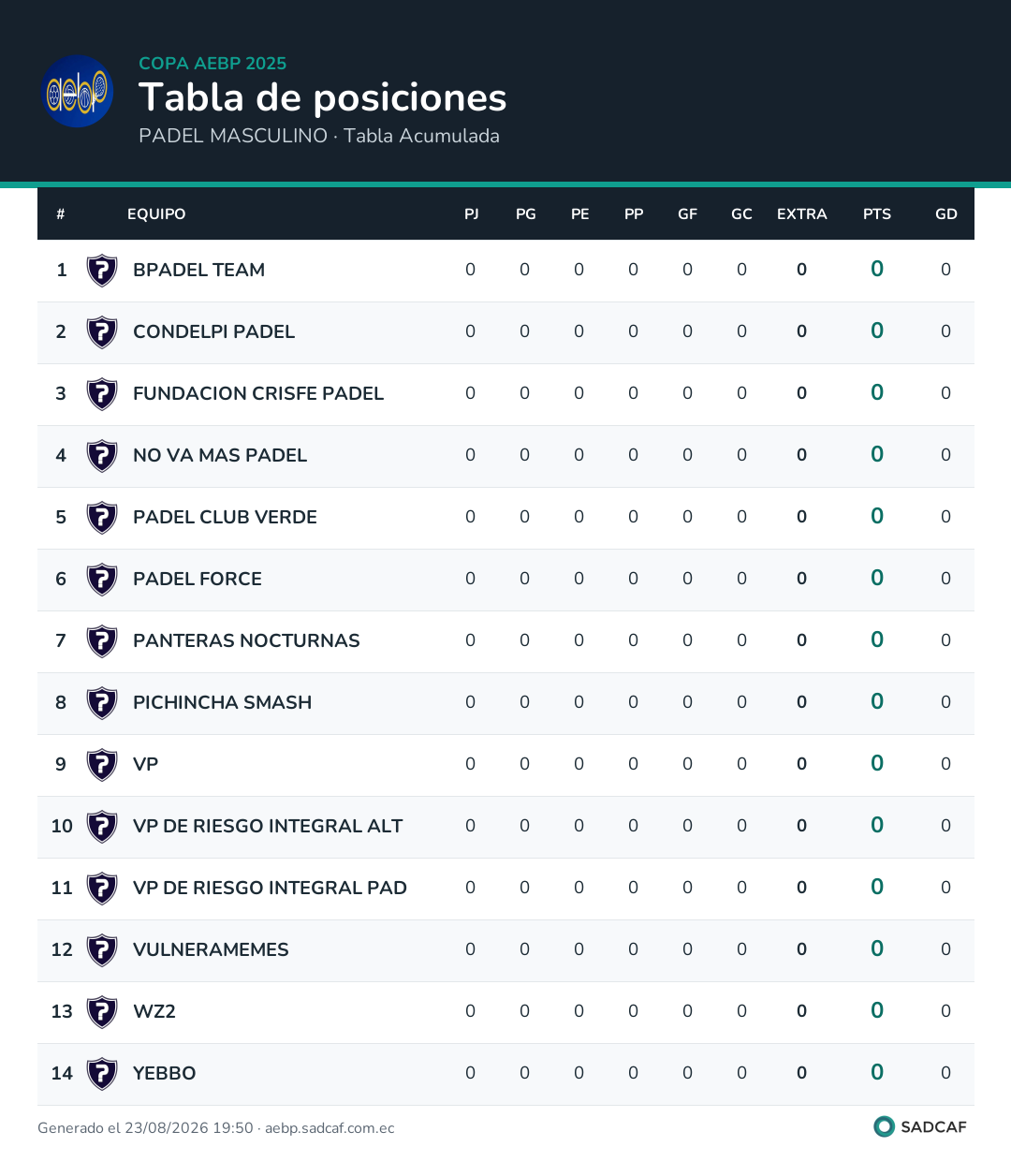Open the FUNDACION CRISFE PADEL team name

tap(258, 393)
